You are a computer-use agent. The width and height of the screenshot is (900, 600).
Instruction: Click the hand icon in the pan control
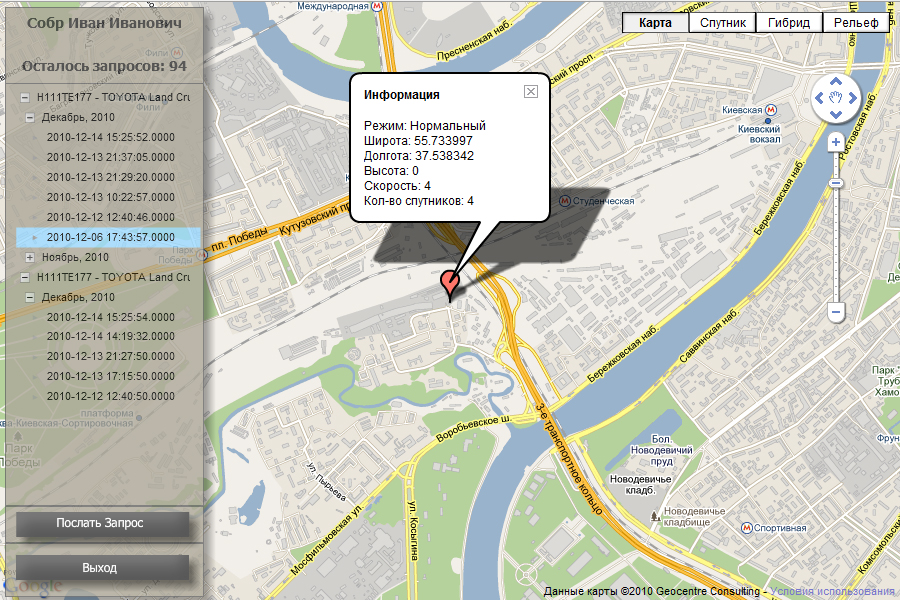(x=836, y=98)
